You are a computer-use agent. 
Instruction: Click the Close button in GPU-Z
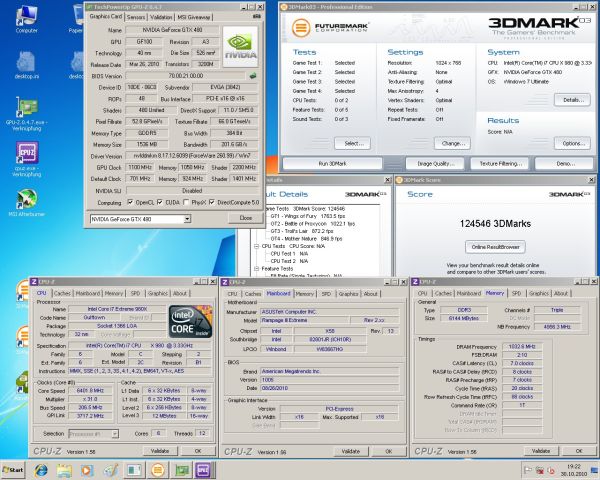click(245, 218)
